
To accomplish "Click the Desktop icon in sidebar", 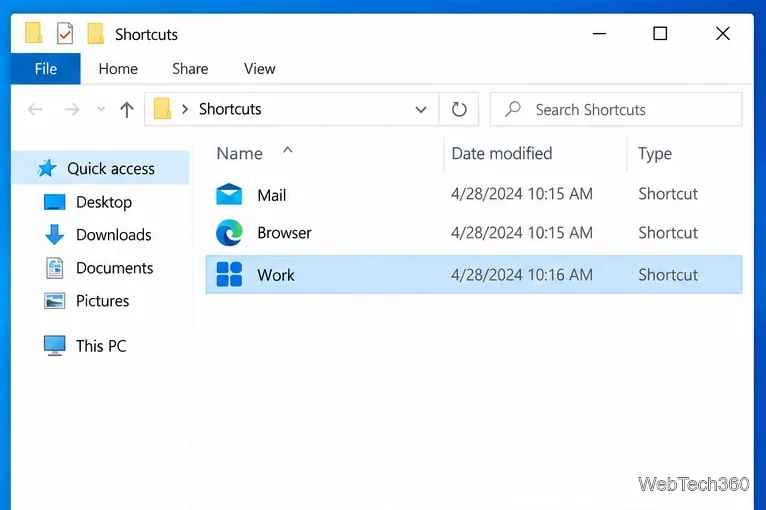I will [x=54, y=202].
